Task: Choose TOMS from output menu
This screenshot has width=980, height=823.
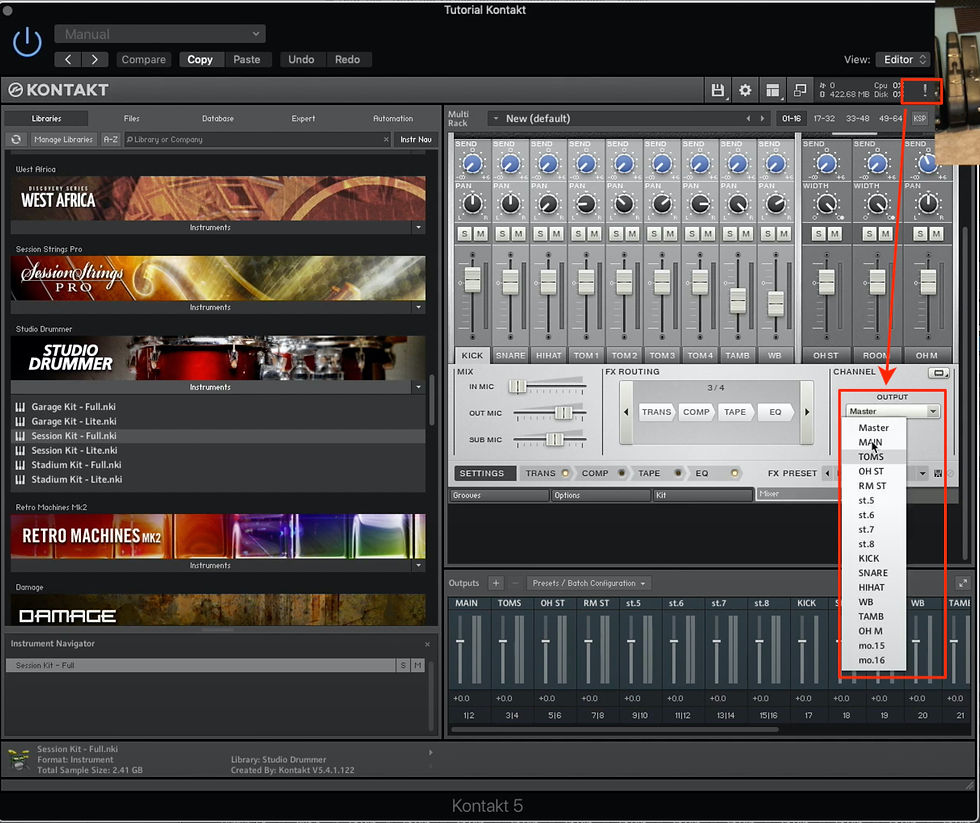Action: tap(873, 457)
